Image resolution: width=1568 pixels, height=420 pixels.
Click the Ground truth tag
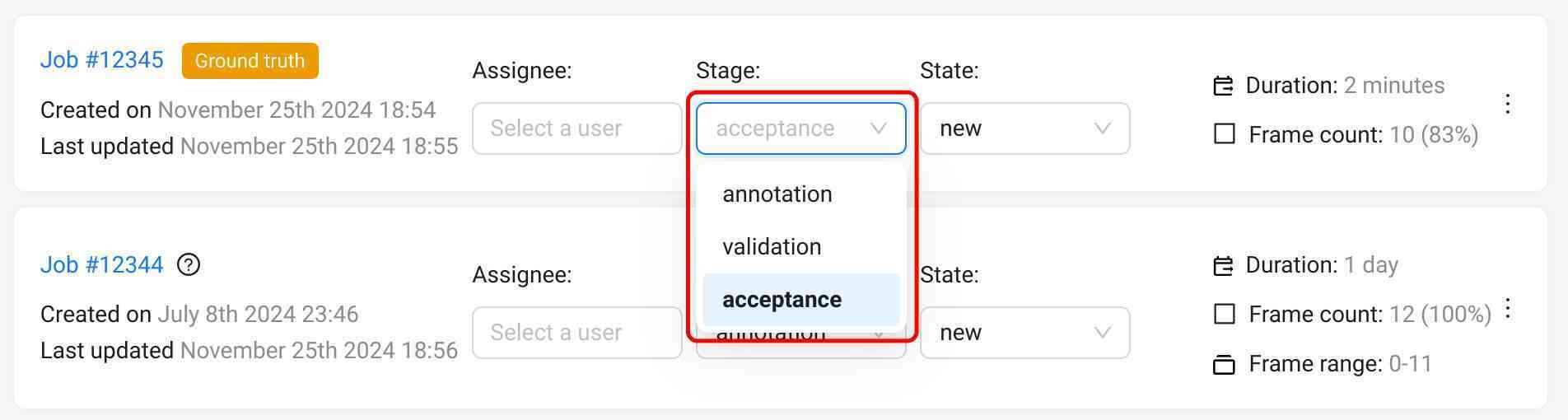(x=250, y=61)
